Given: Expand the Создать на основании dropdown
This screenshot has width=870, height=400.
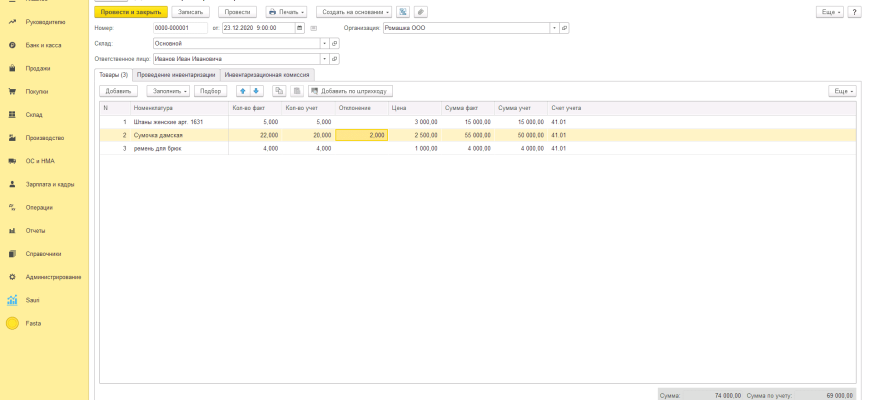Looking at the screenshot, I should point(353,12).
